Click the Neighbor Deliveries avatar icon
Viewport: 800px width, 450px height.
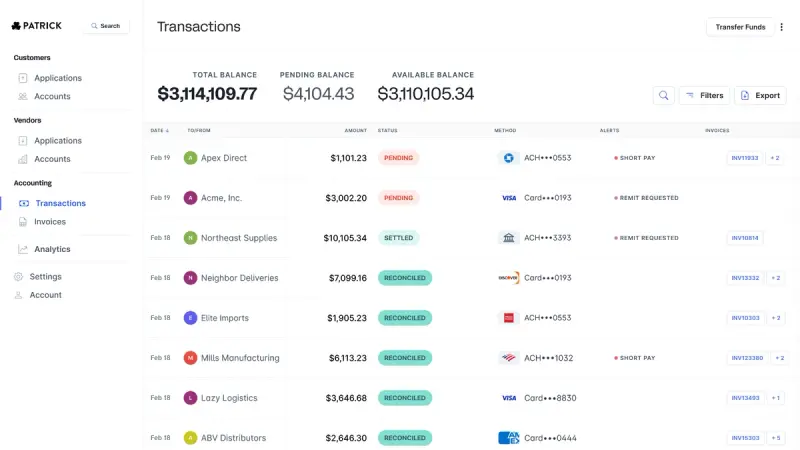190,278
